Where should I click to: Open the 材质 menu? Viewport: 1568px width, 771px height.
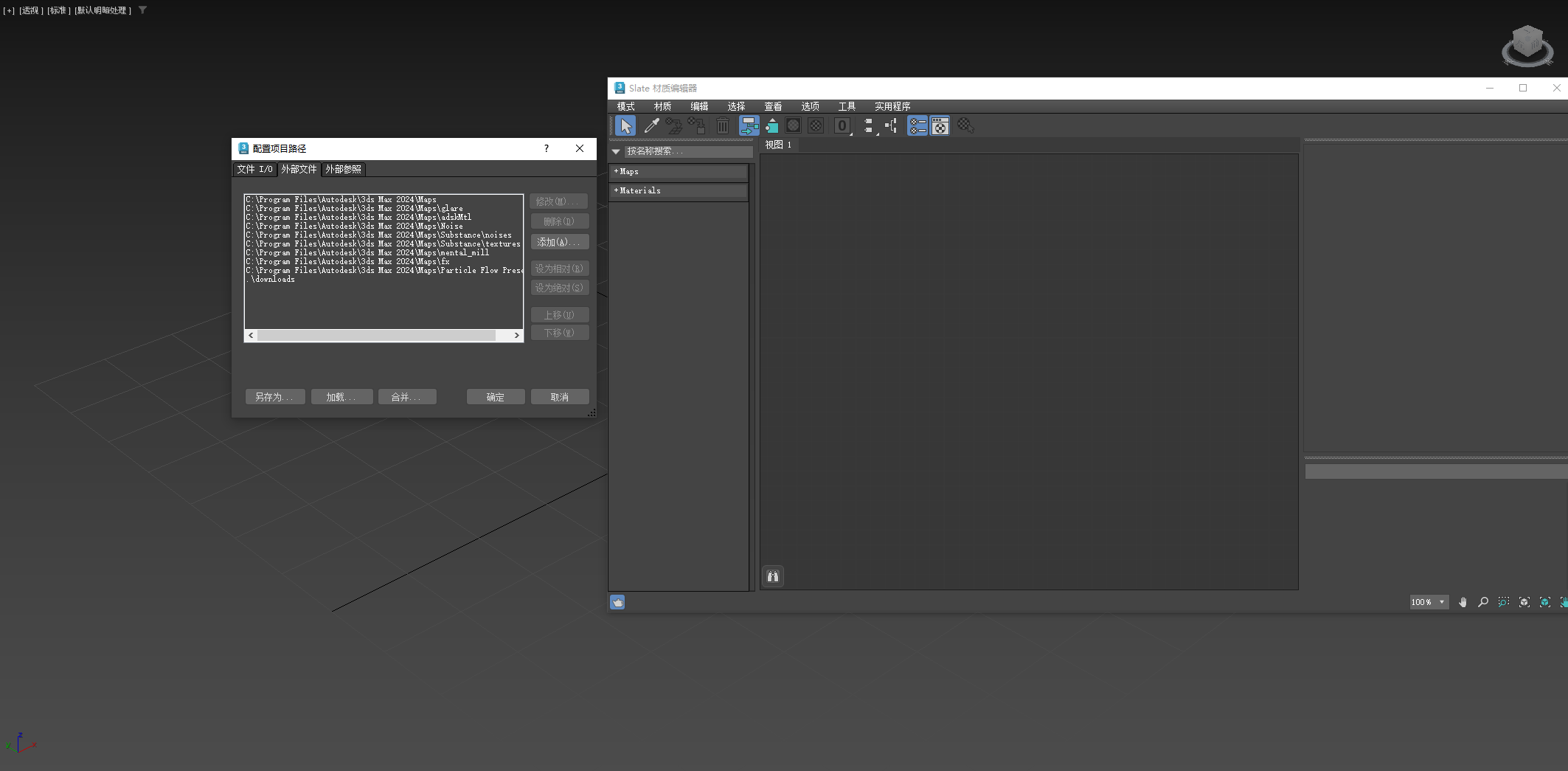coord(662,106)
